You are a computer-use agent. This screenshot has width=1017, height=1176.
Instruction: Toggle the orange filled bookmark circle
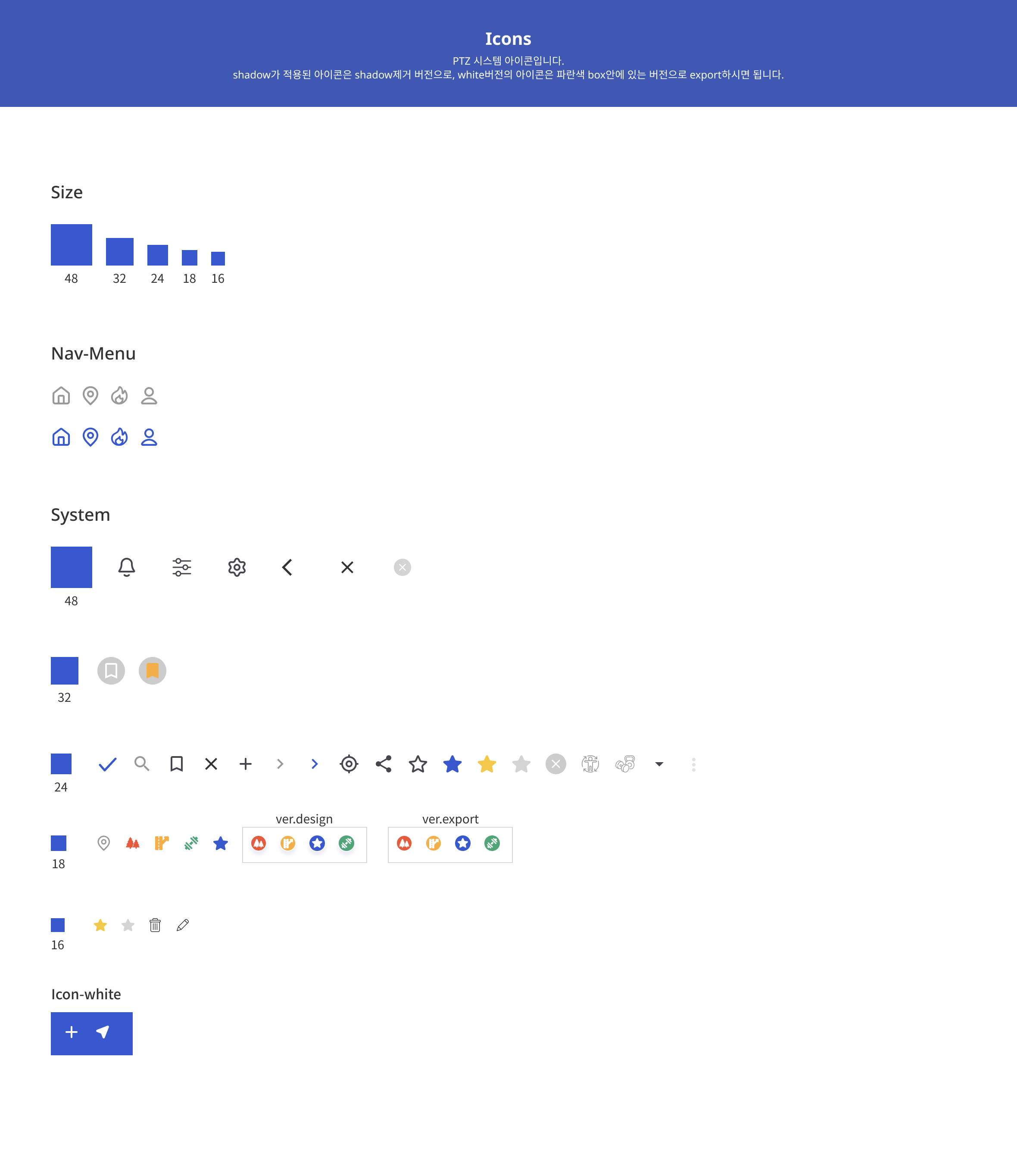(153, 671)
